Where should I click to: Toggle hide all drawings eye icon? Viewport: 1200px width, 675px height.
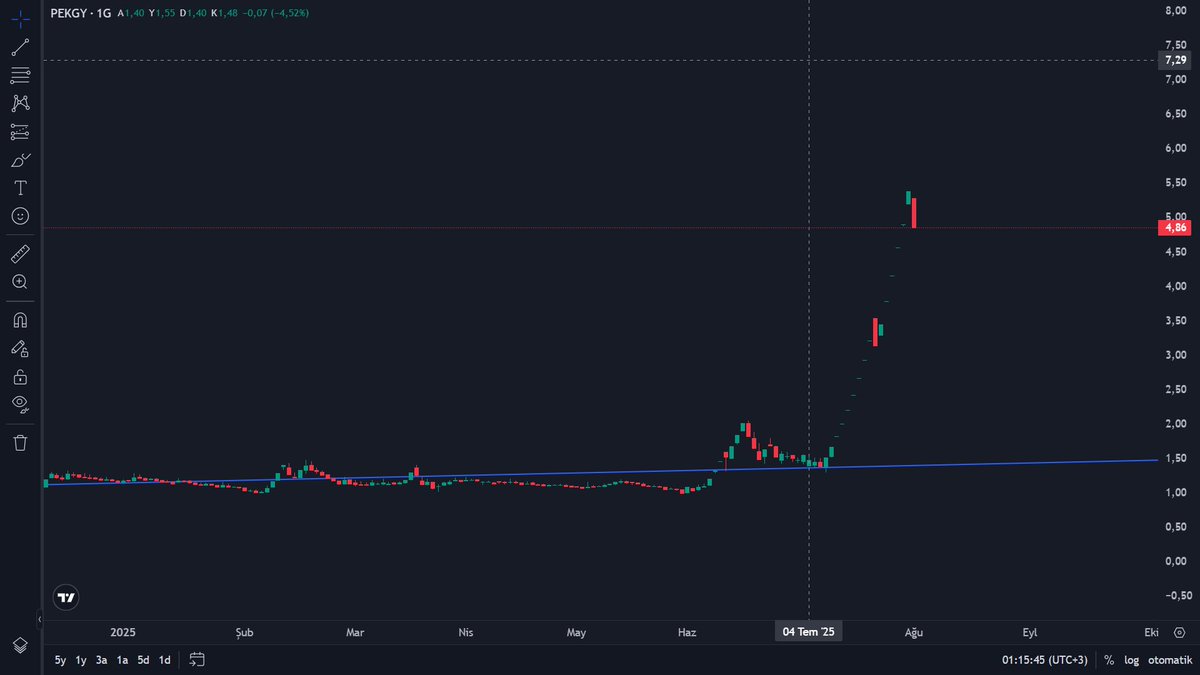coord(20,405)
